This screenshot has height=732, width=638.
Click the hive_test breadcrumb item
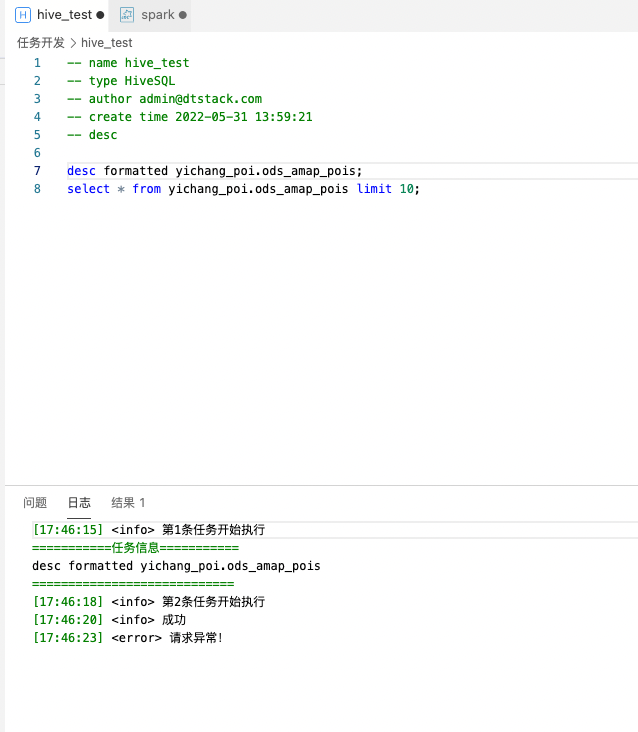click(x=106, y=43)
